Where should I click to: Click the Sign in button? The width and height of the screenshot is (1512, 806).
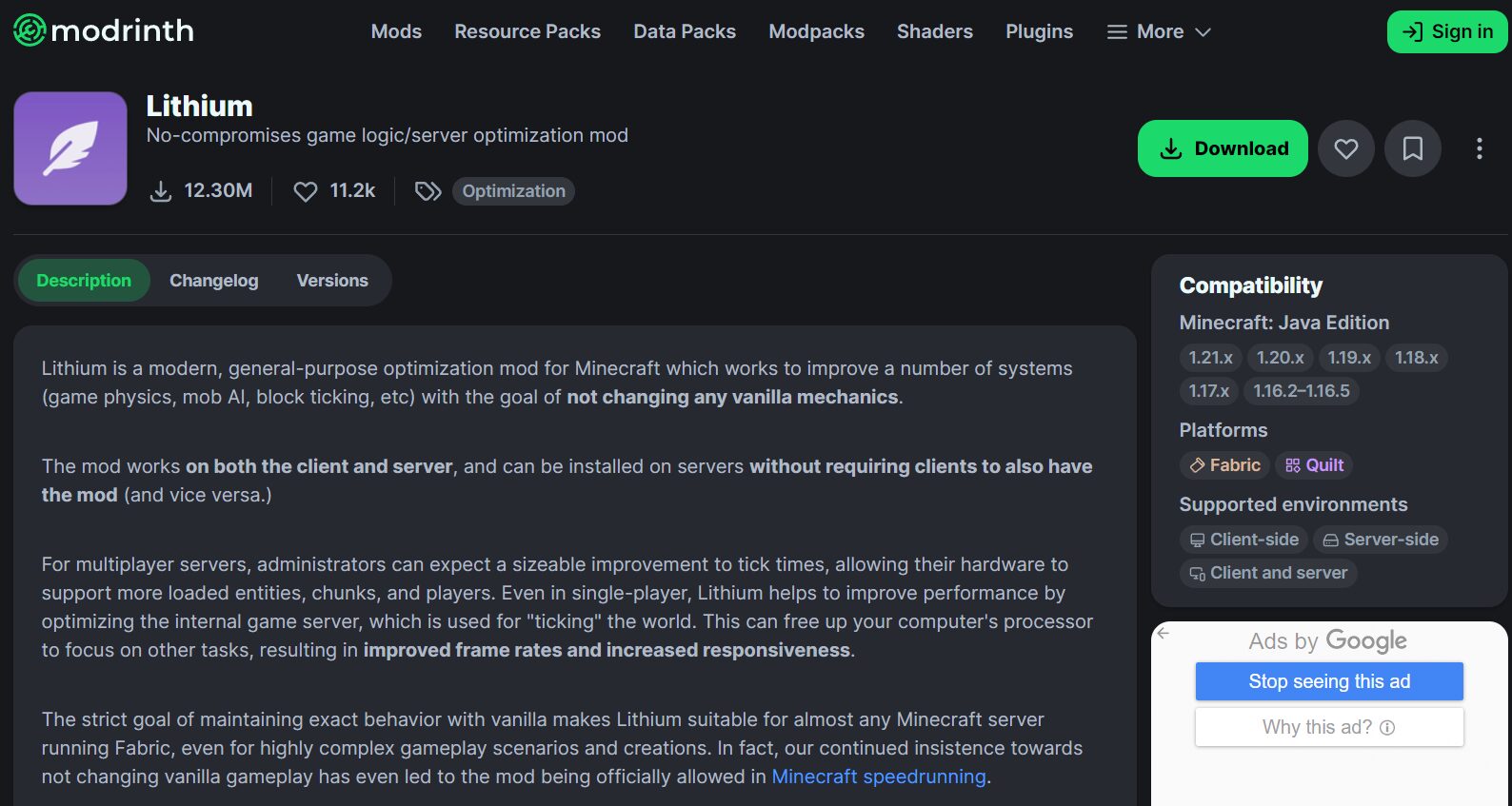pyautogui.click(x=1446, y=31)
